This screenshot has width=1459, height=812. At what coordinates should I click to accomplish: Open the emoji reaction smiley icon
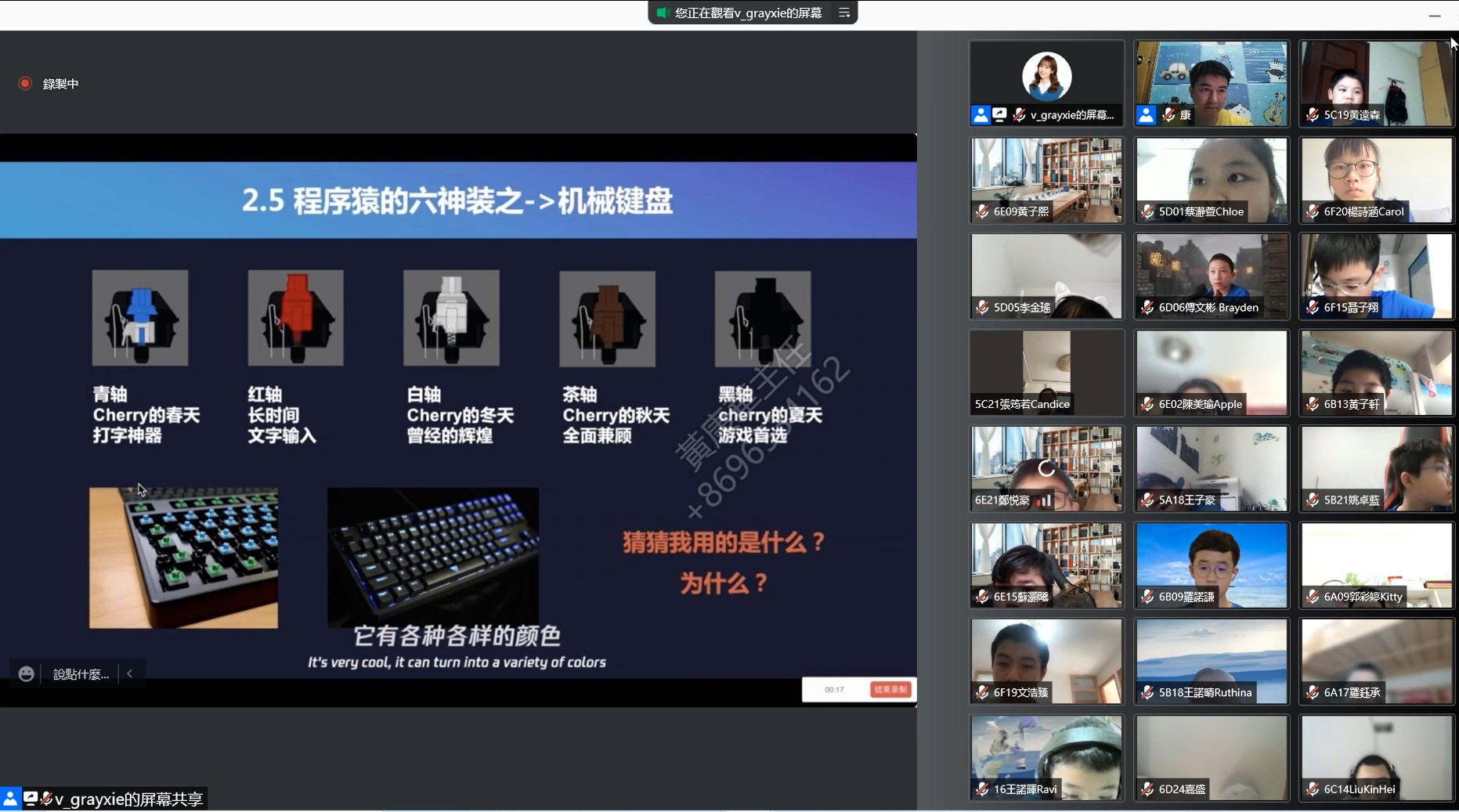click(x=26, y=673)
